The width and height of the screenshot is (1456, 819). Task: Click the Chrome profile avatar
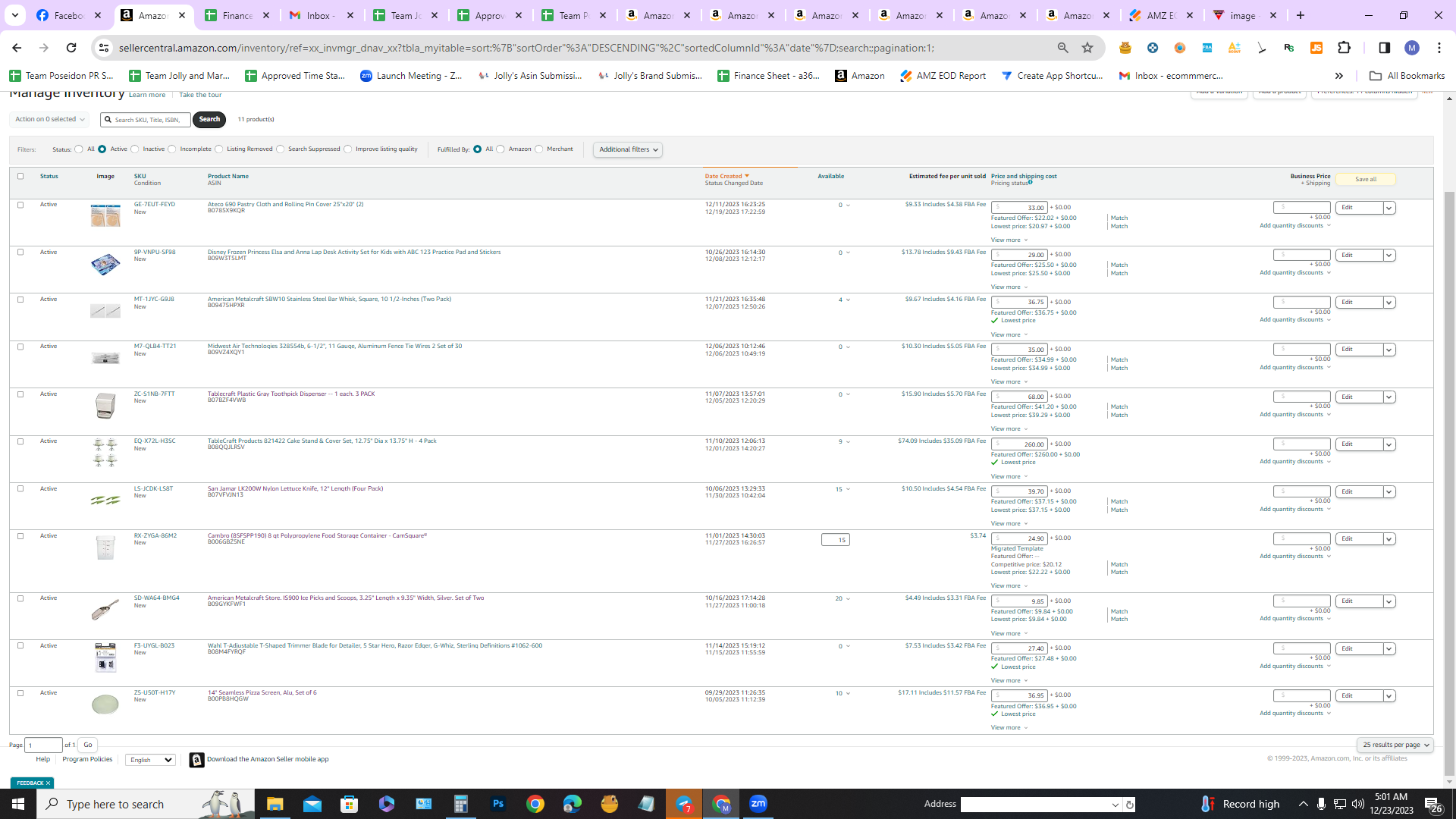coord(1412,48)
